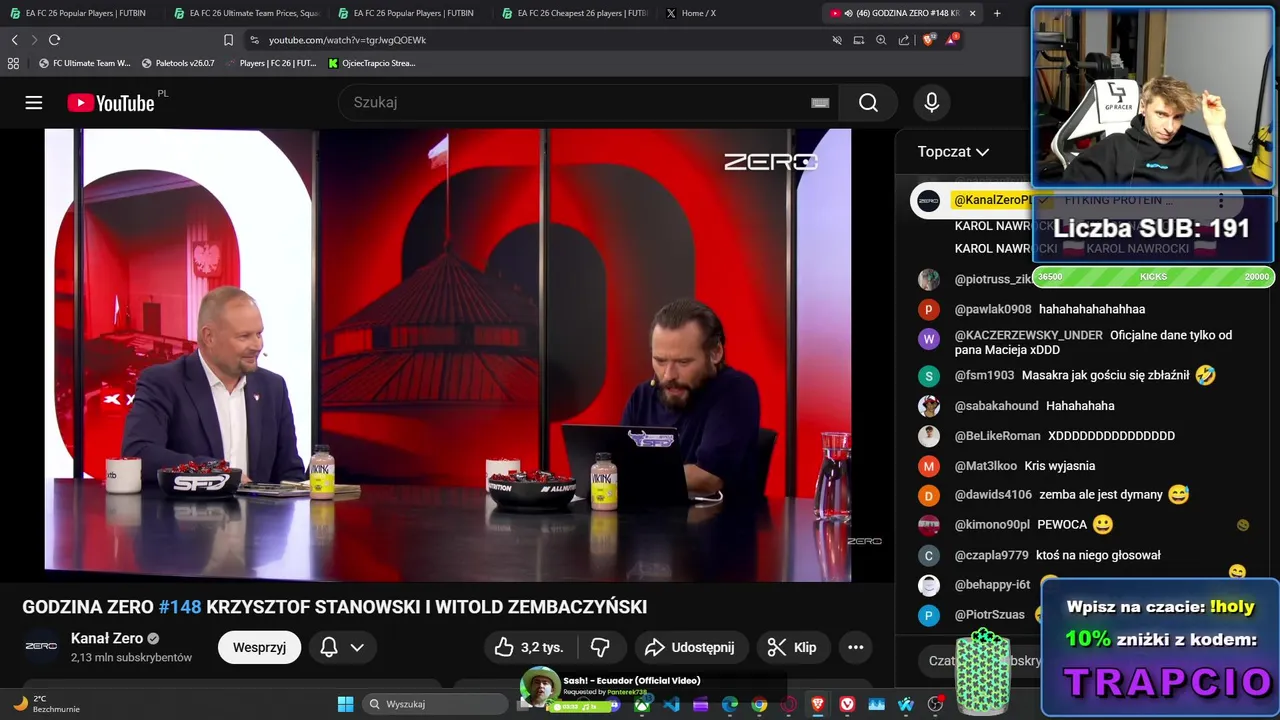Click chat user @KACZERZEWSKY_UNDER

tap(1028, 335)
